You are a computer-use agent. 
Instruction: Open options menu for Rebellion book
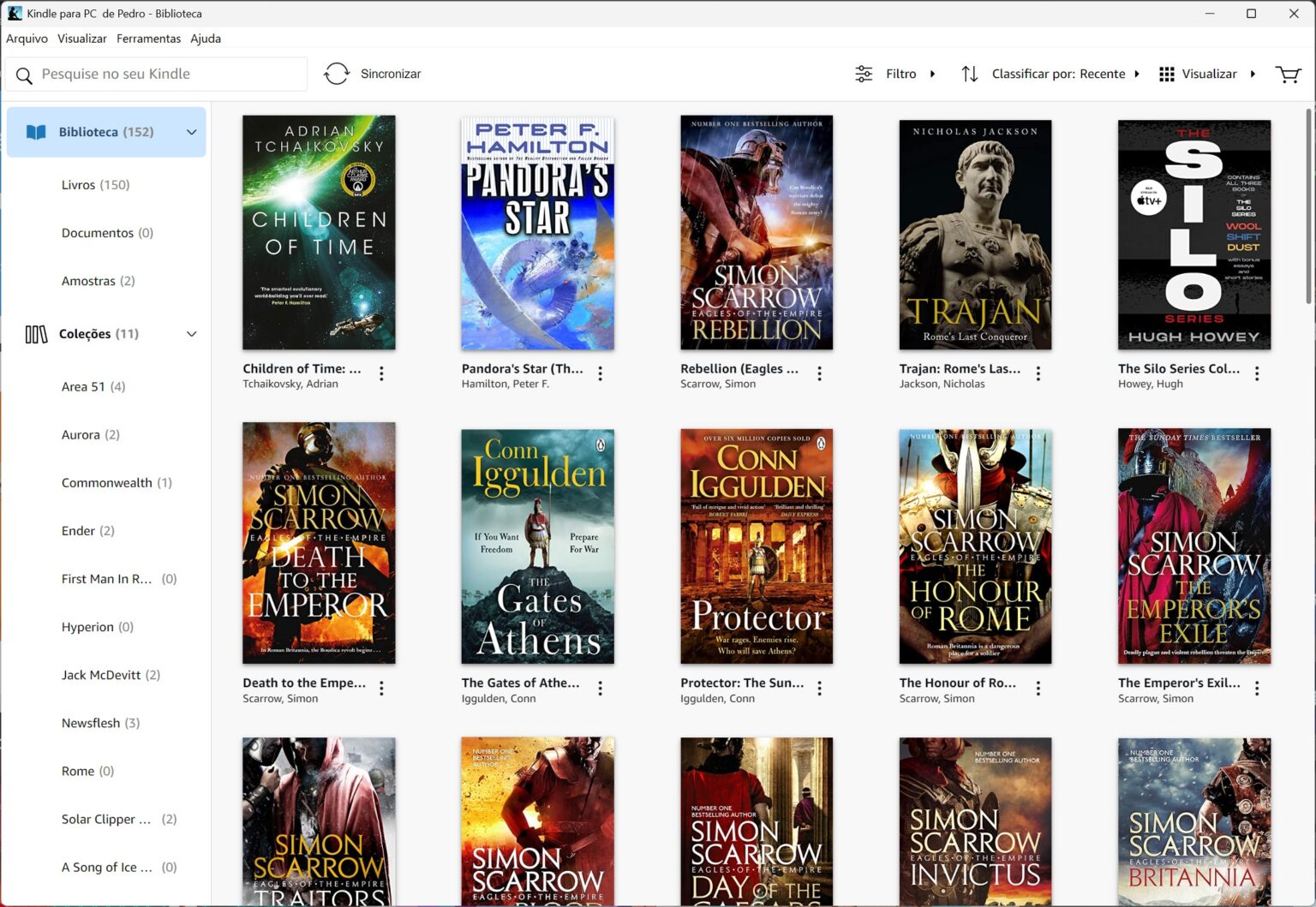click(x=819, y=373)
